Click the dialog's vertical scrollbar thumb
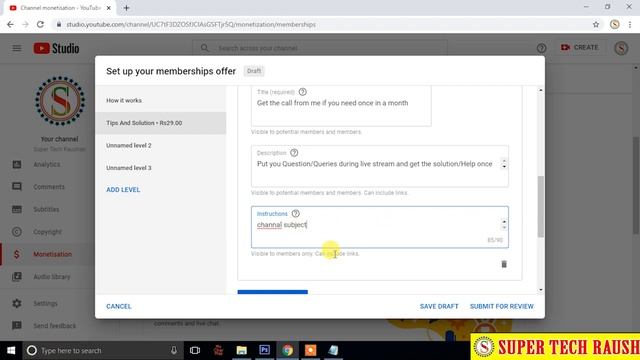 coord(541,207)
